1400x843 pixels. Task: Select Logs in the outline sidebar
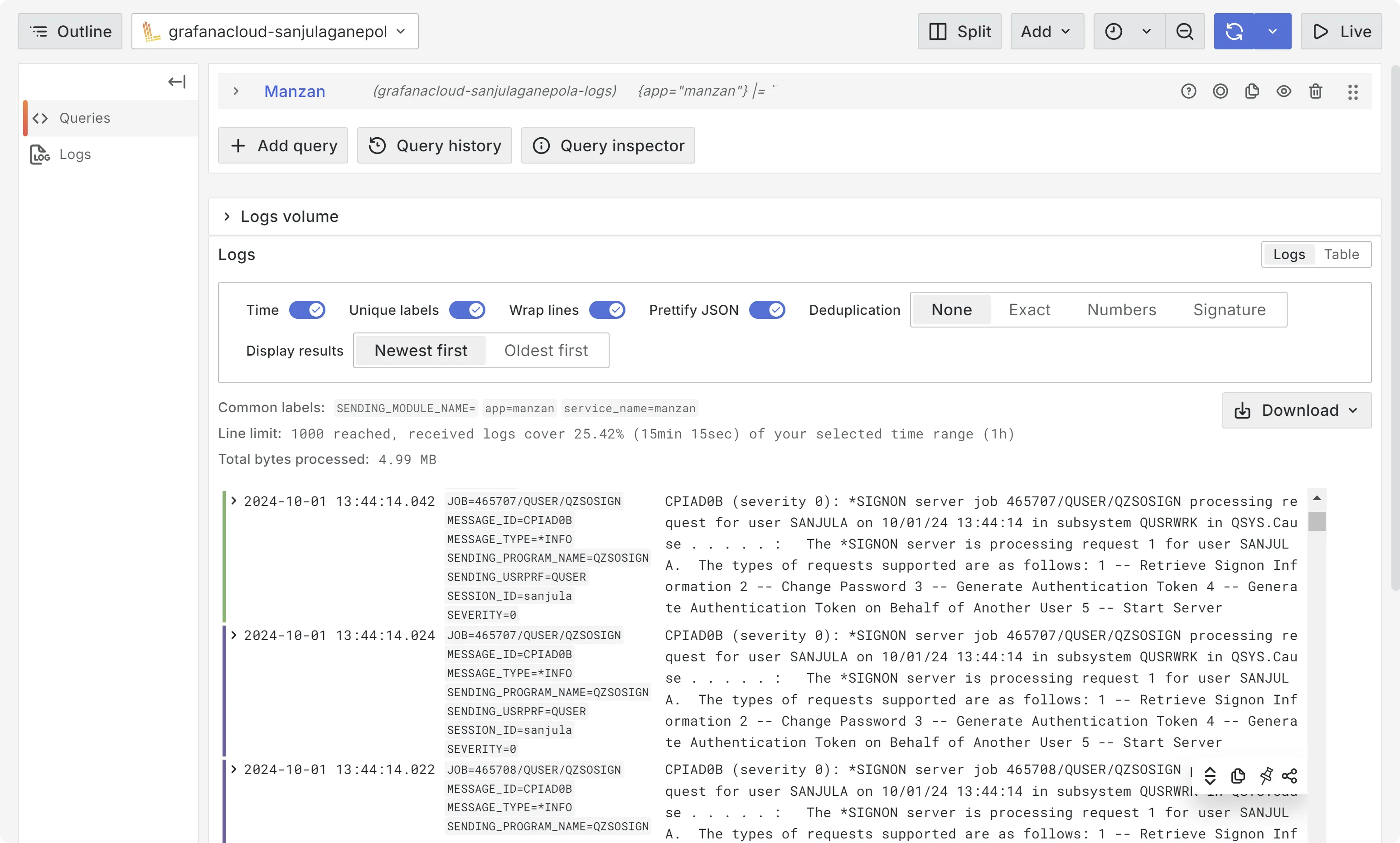pos(111,154)
